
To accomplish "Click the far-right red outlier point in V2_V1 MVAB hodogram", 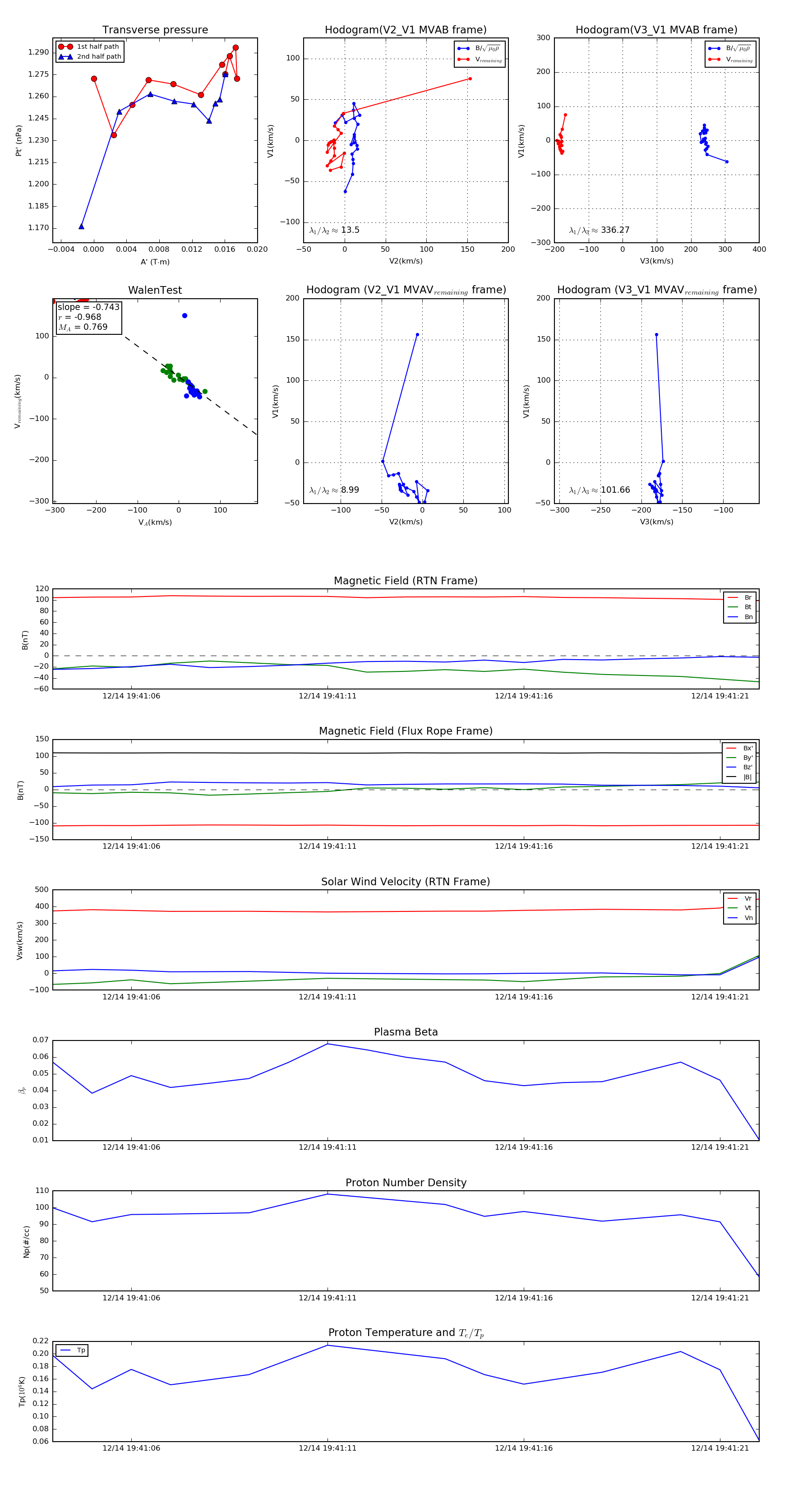I will click(x=470, y=79).
